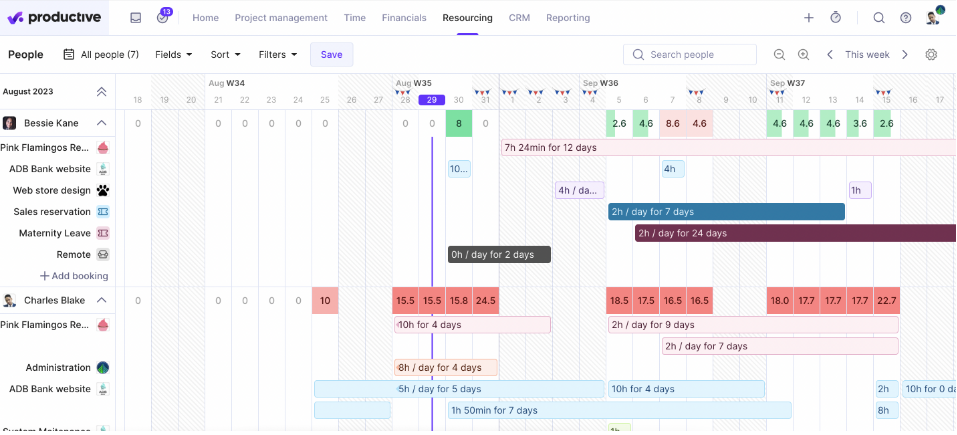Click Bessie's ADB Bank website icon
This screenshot has height=435, width=957.
(103, 169)
